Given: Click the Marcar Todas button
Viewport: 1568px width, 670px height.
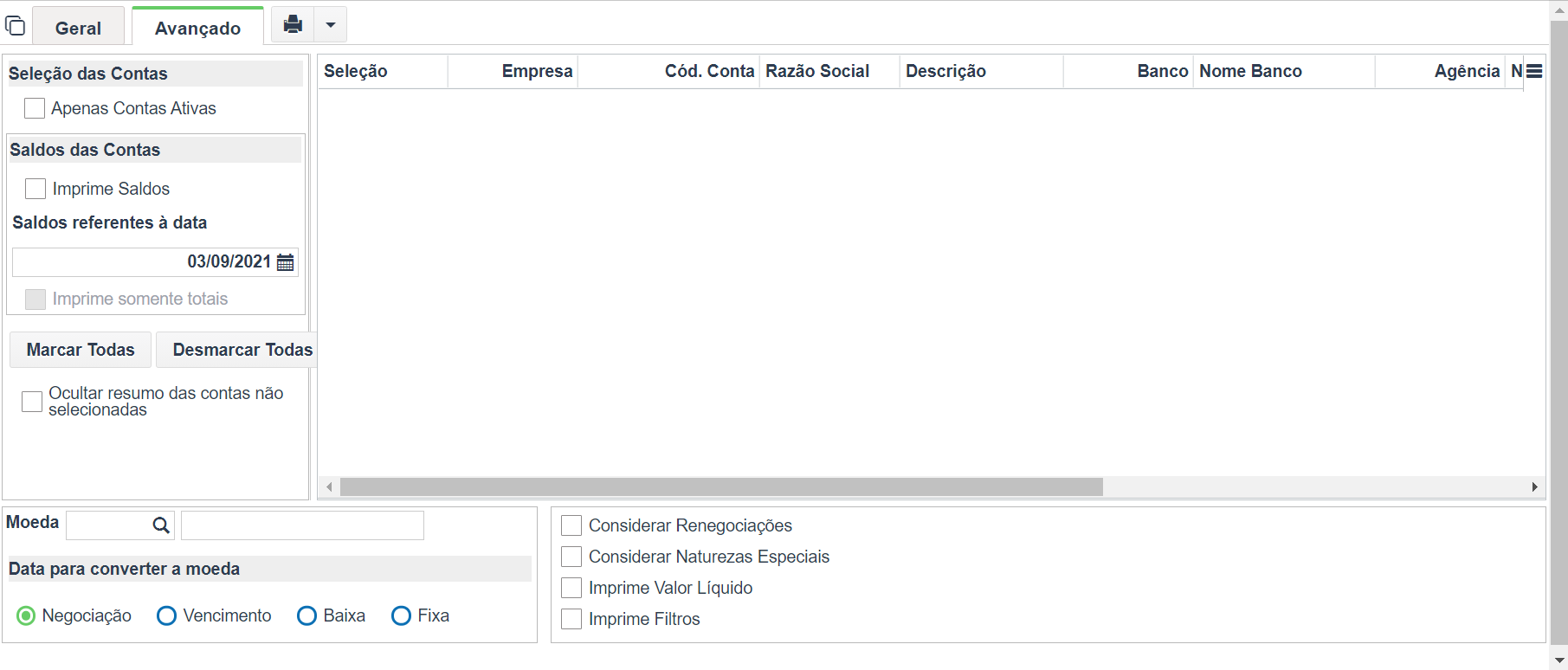Looking at the screenshot, I should click(81, 350).
